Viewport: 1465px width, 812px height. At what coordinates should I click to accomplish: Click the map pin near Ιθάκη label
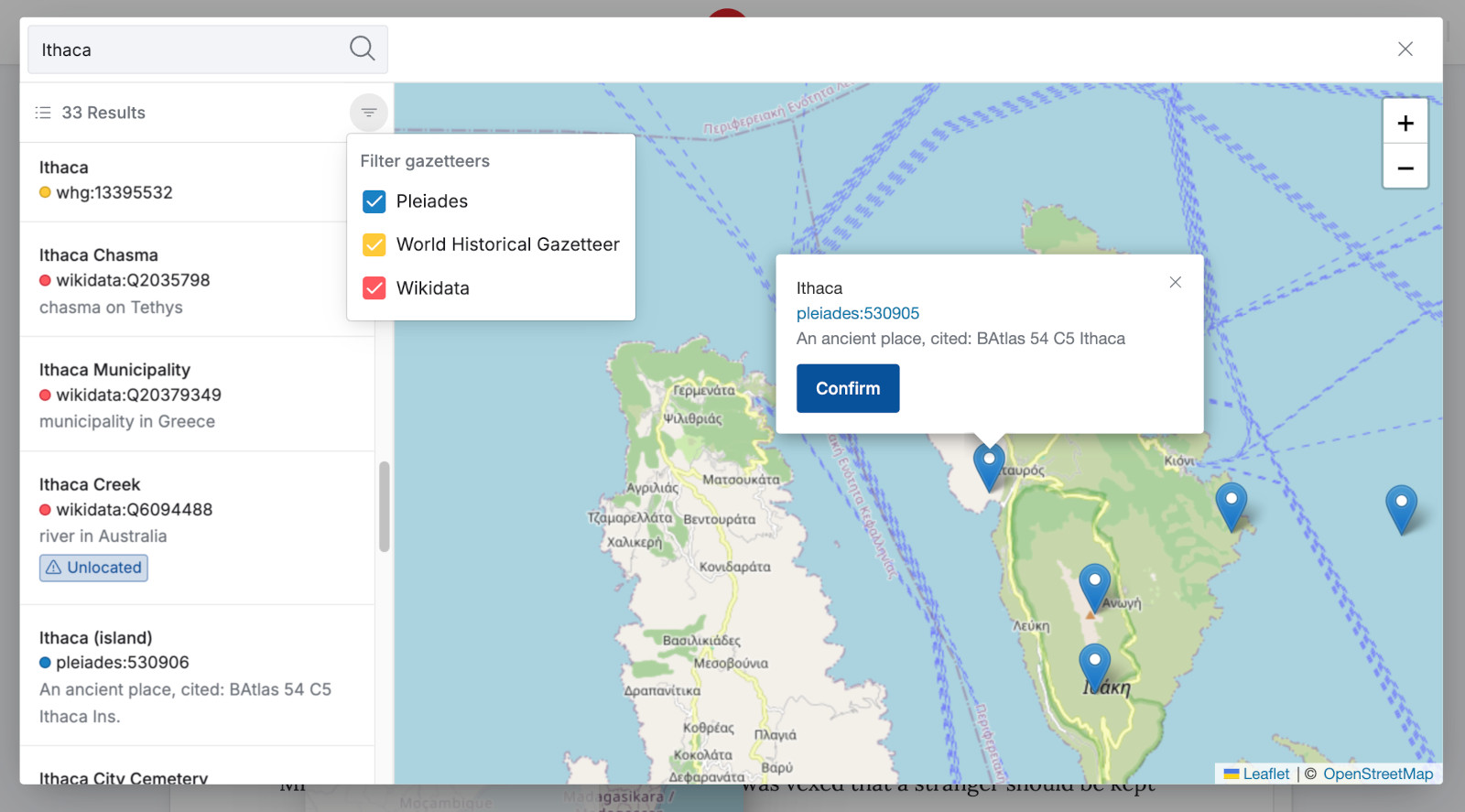(1094, 666)
